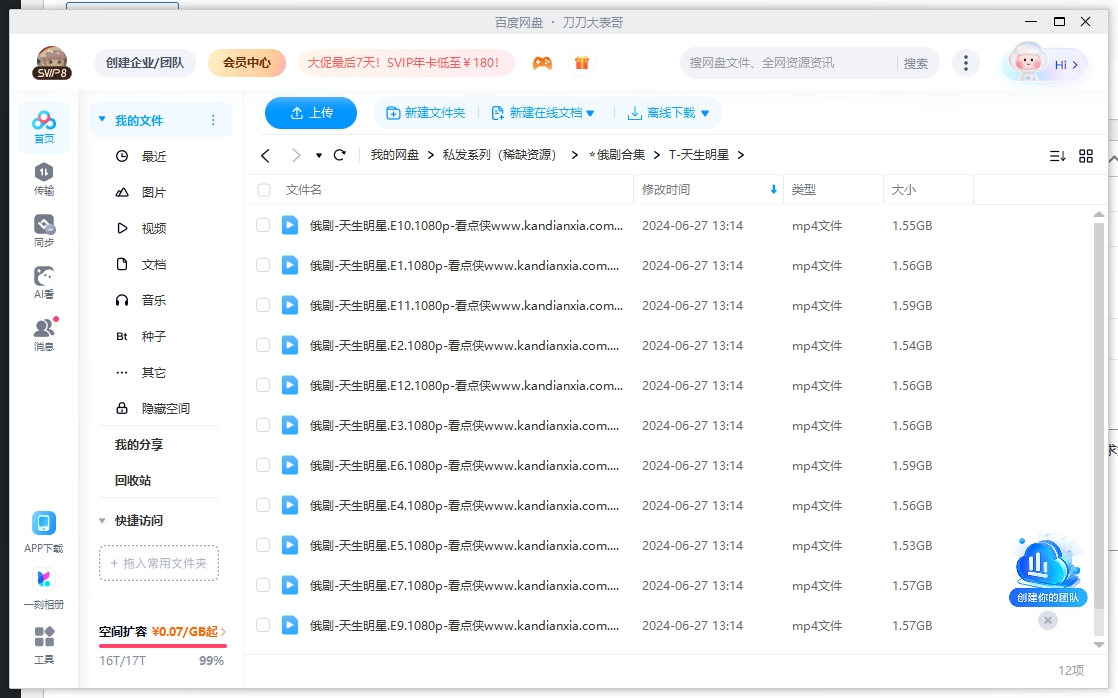Check the 俄剧-天生明星.E10 file checkbox
The image size is (1118, 698).
point(264,226)
